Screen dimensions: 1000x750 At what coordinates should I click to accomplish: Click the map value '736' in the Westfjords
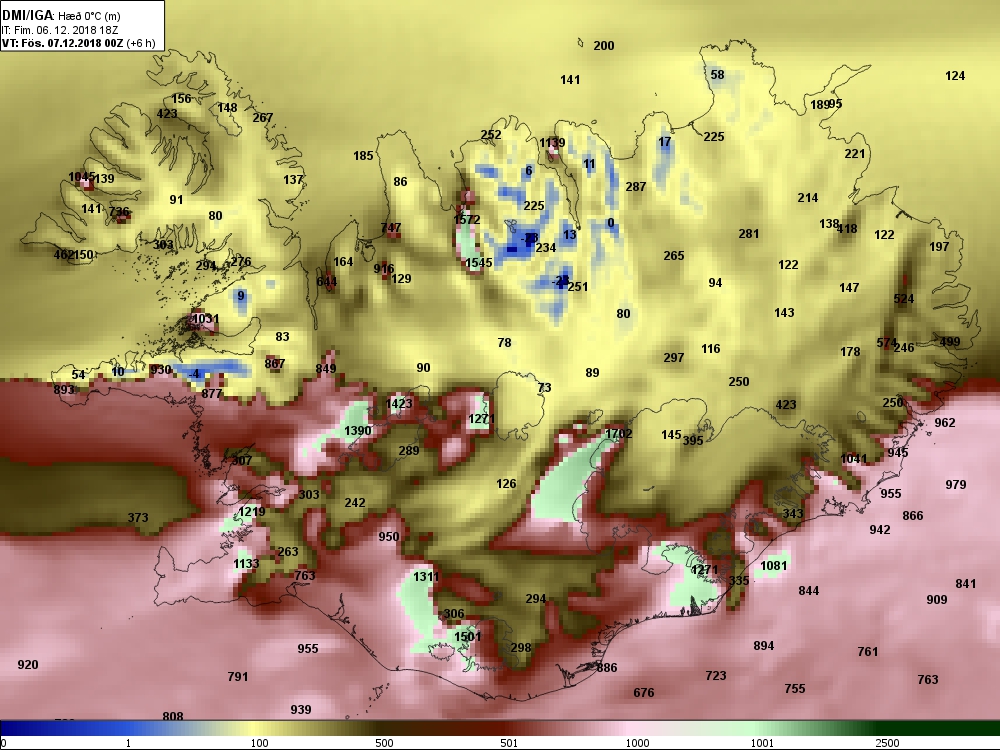(119, 212)
